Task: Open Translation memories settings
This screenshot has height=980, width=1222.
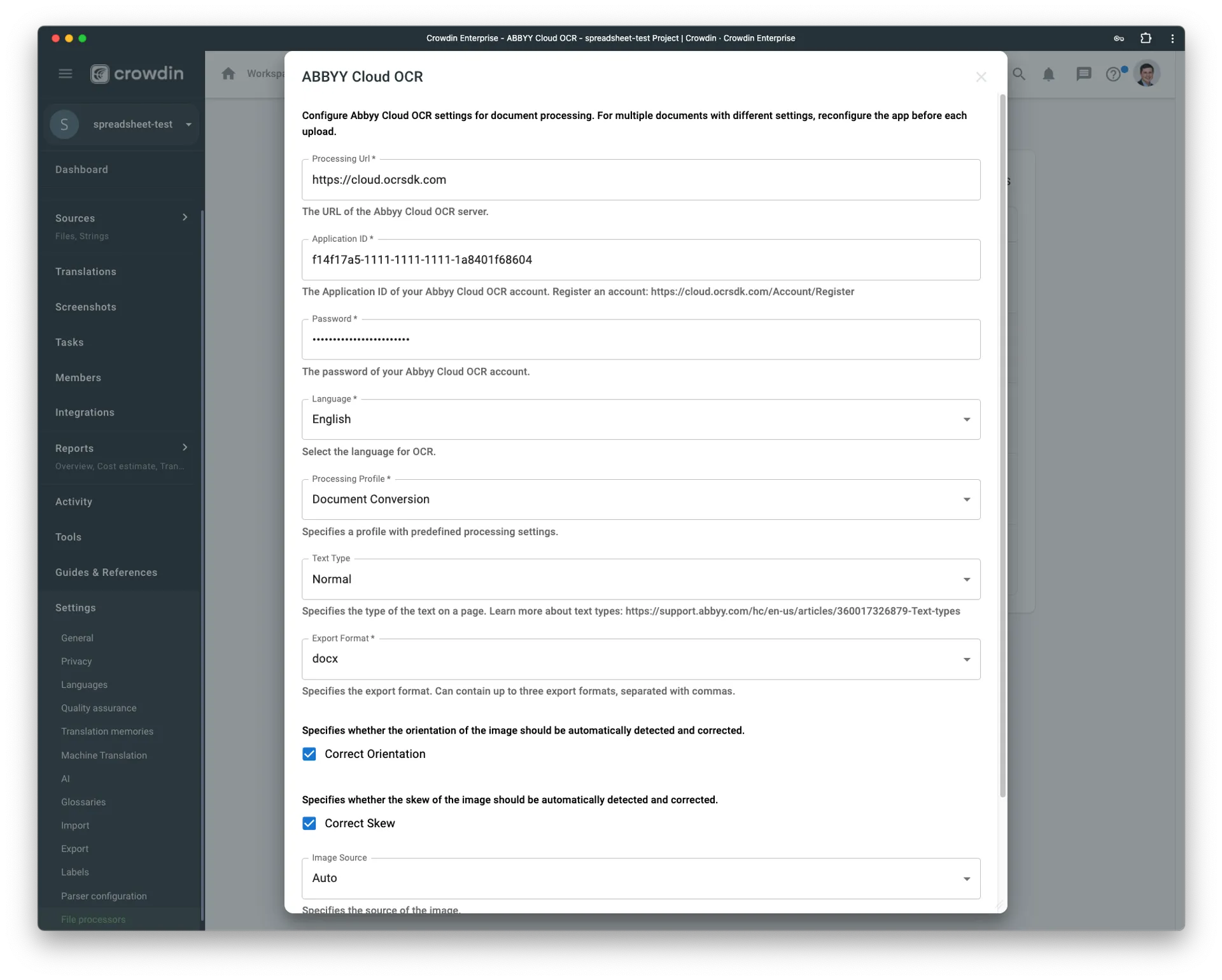Action: [x=107, y=732]
